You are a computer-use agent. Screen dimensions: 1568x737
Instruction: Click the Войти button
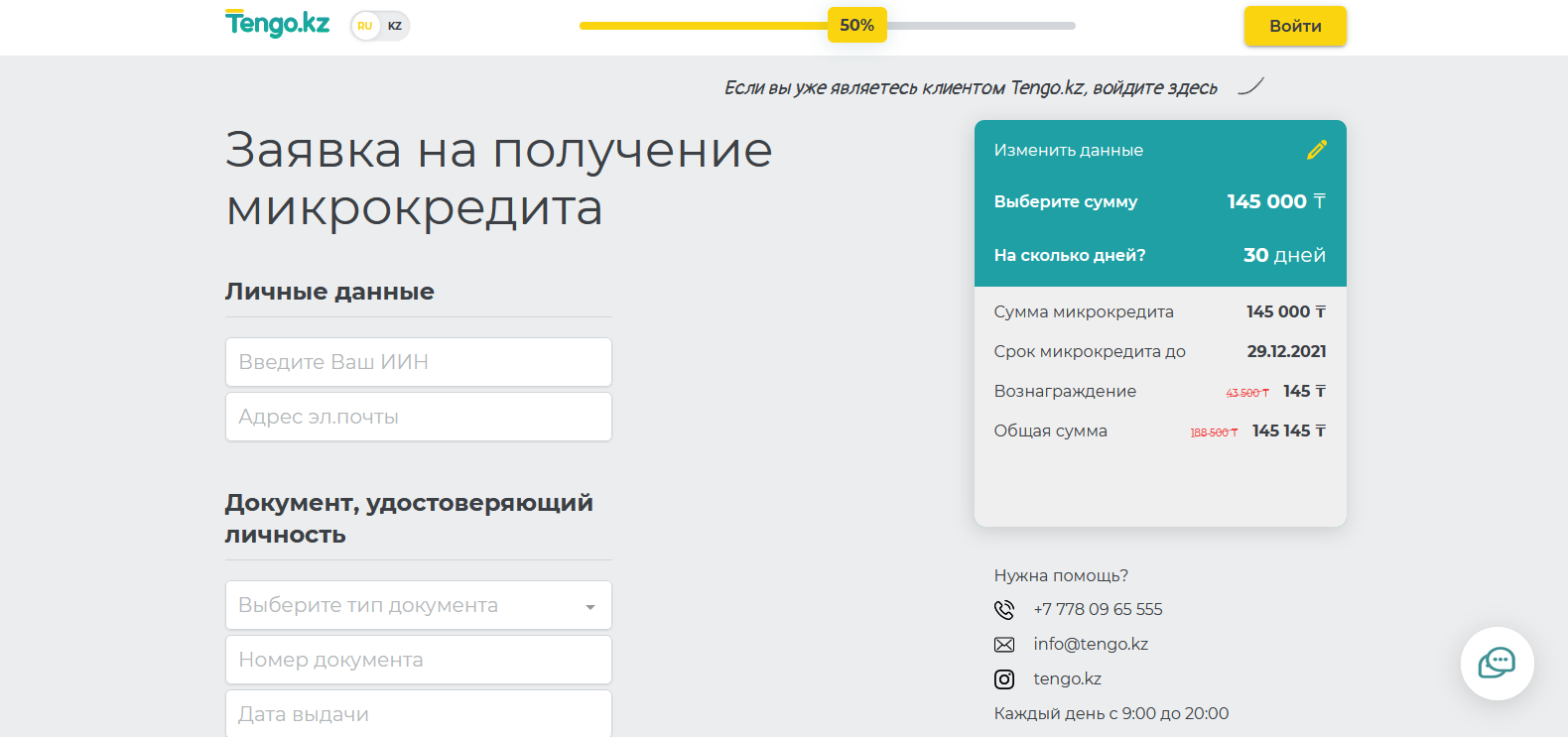(x=1295, y=26)
